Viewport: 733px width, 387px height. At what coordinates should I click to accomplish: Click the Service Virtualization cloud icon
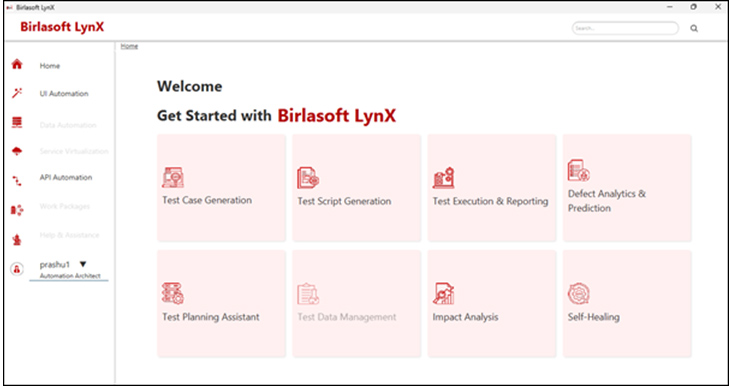pos(17,150)
